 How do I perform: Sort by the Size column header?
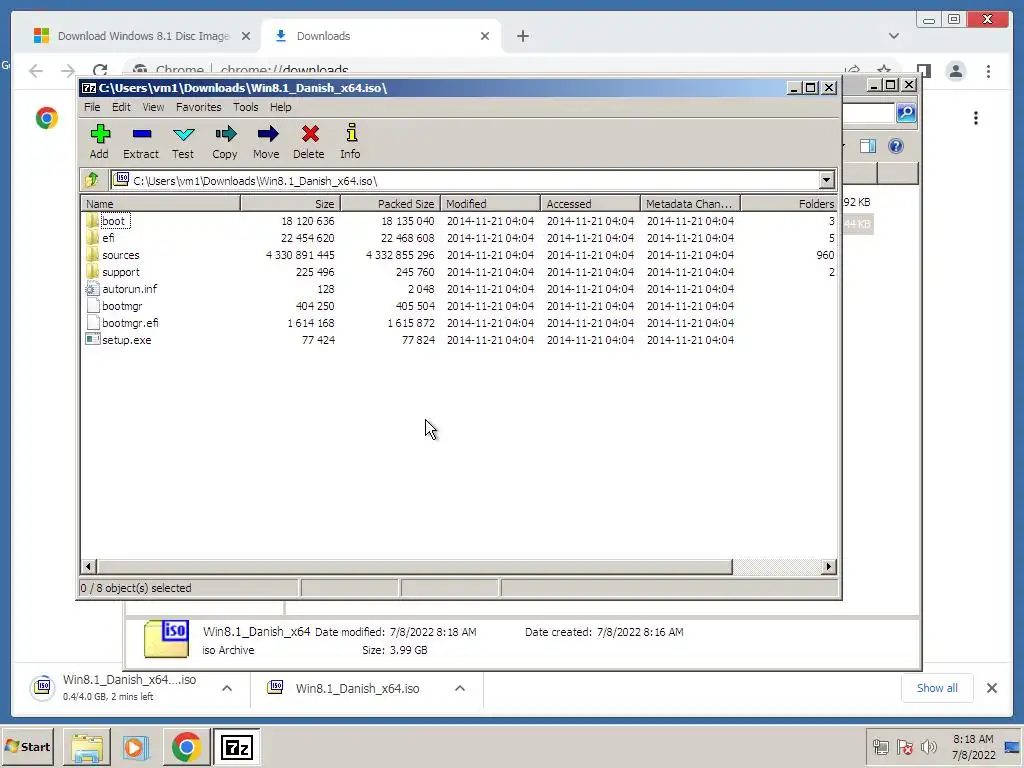(291, 204)
